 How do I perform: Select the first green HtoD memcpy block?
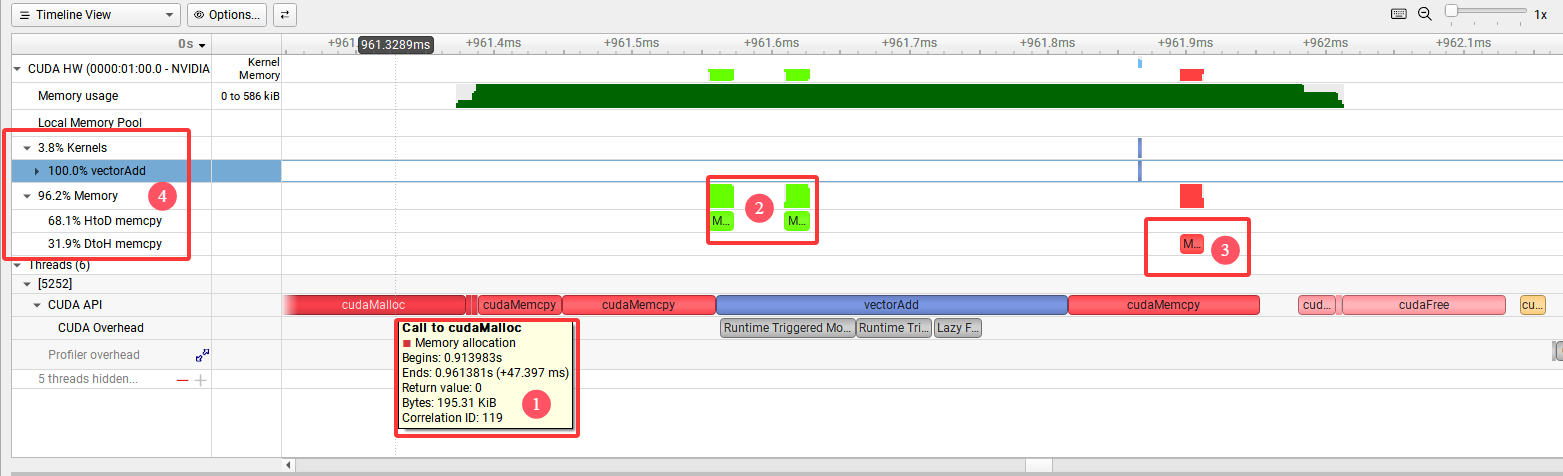click(721, 220)
